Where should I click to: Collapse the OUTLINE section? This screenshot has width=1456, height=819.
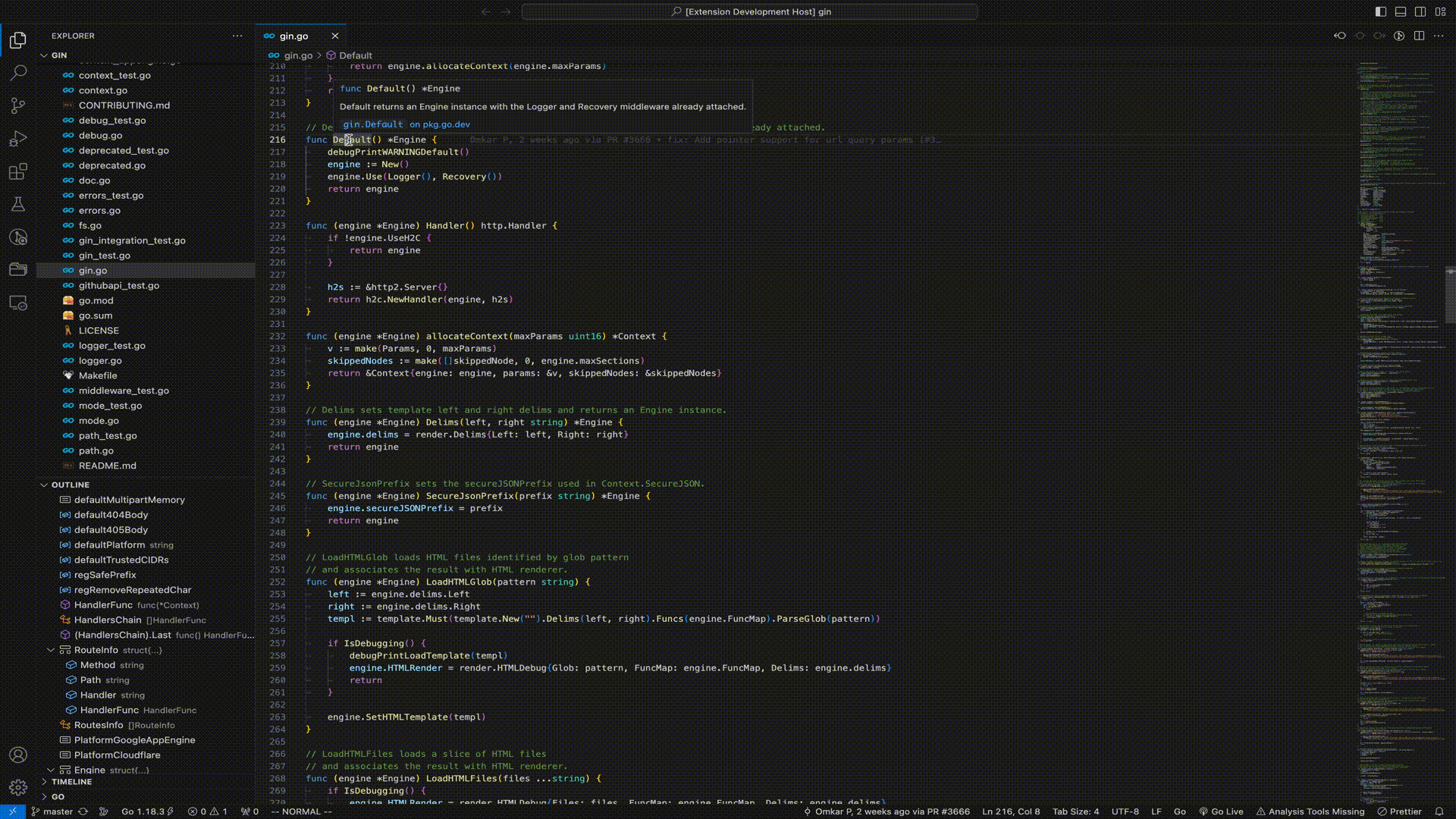point(70,485)
